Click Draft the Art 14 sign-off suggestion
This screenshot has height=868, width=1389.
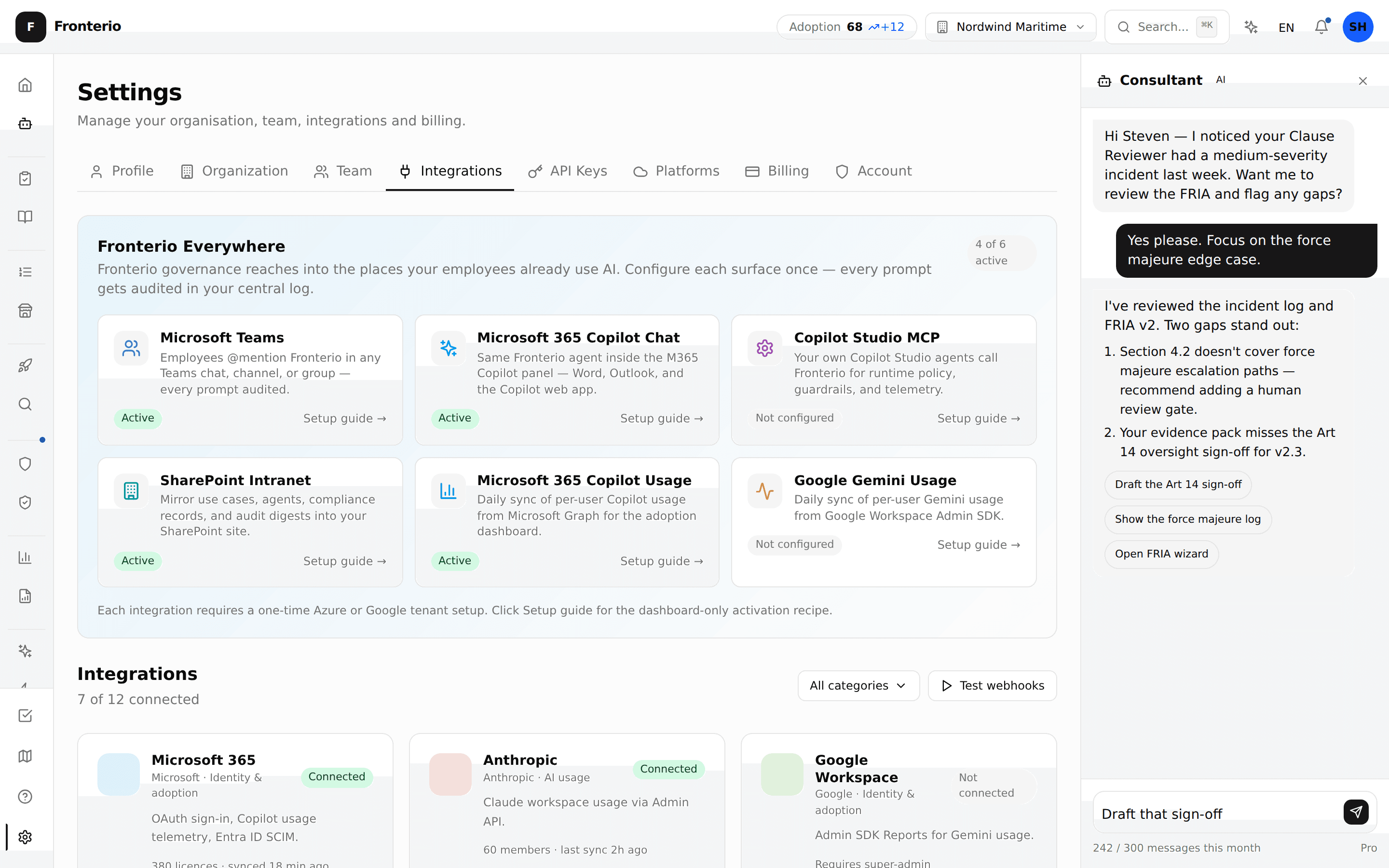(x=1178, y=485)
